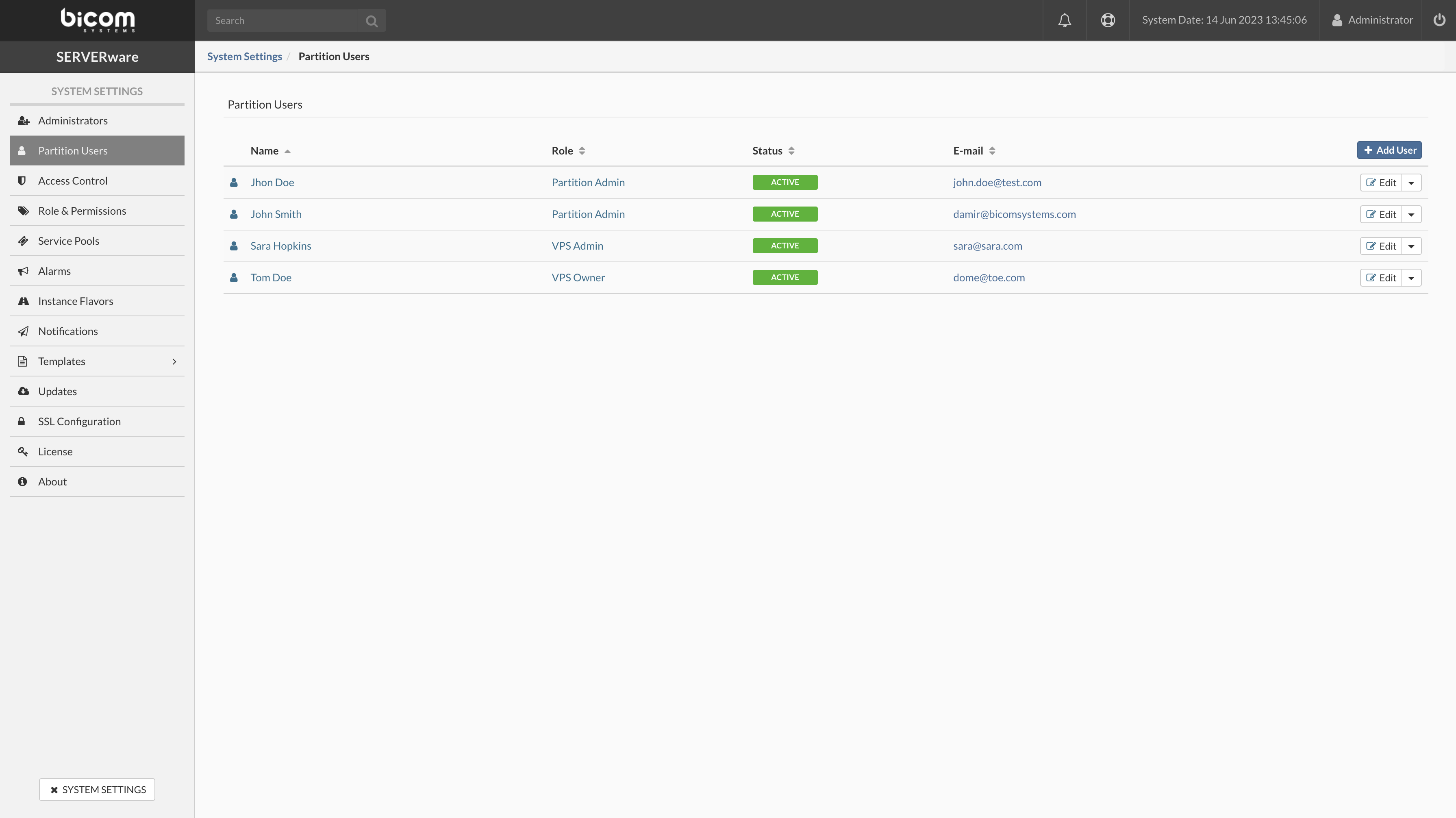Viewport: 1456px width, 818px height.
Task: Click the search magnifier icon
Action: (x=372, y=21)
